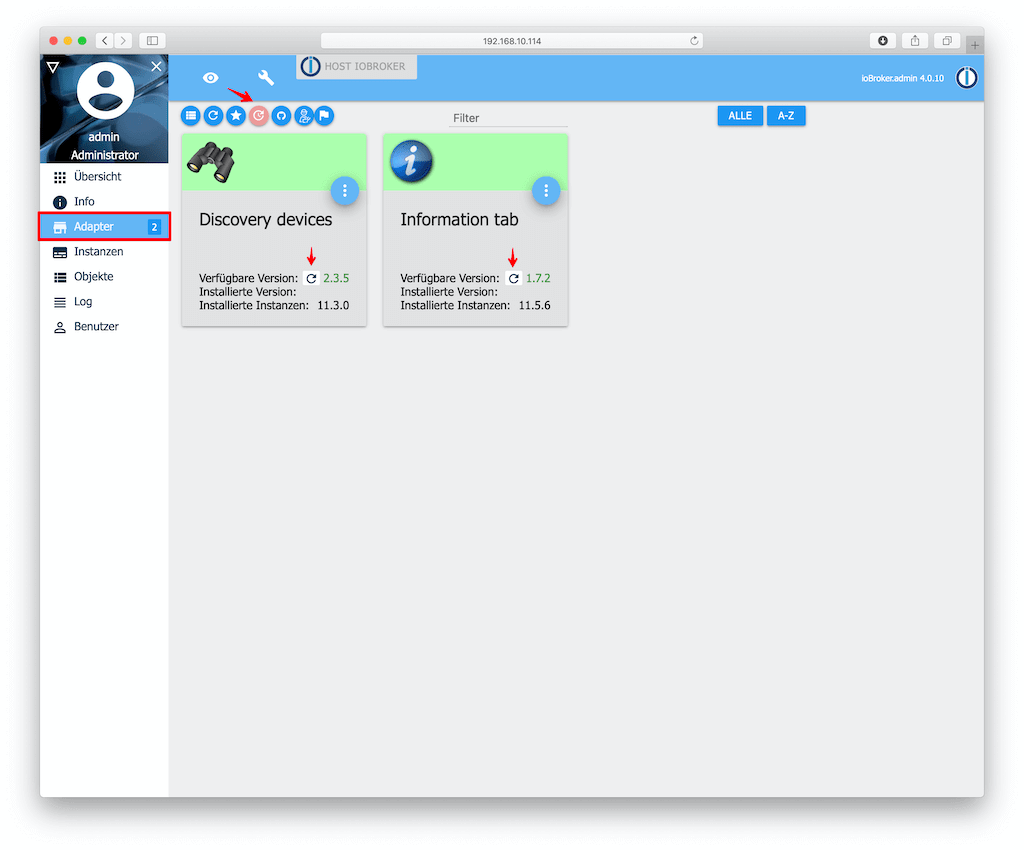Update Information tab via refresh icon
The height and width of the screenshot is (850, 1024).
click(x=514, y=278)
